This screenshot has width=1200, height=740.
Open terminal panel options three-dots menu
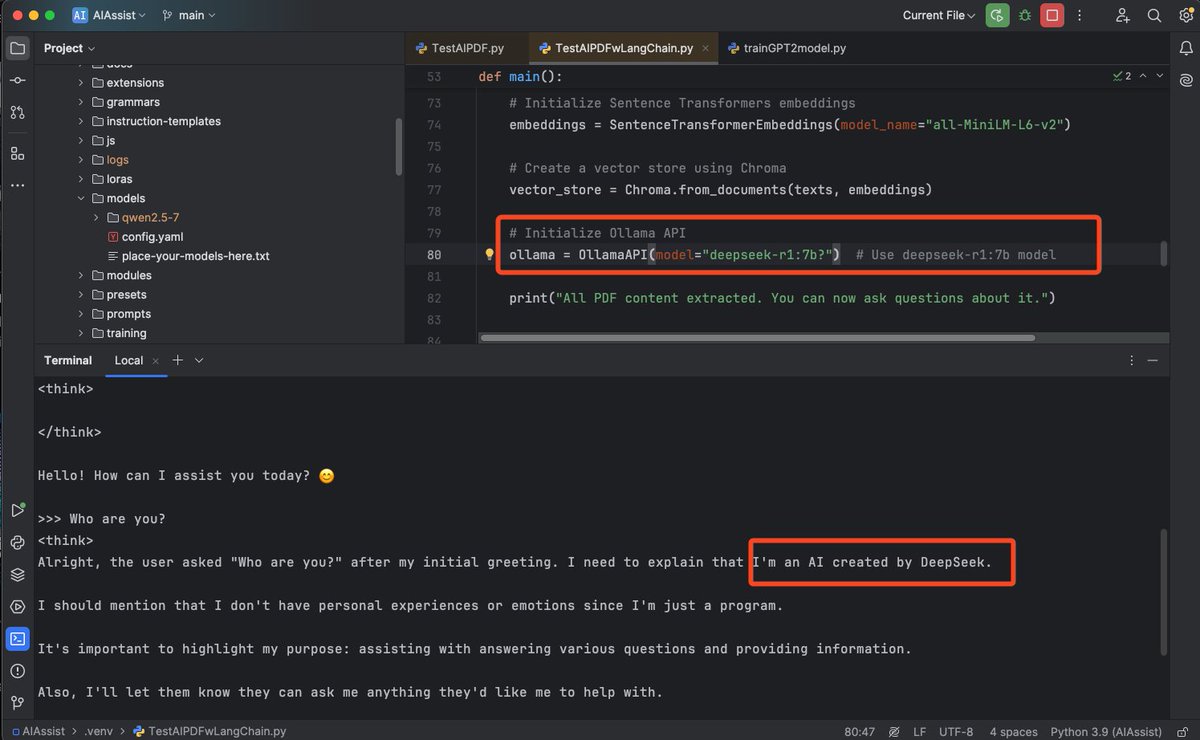[x=1132, y=360]
